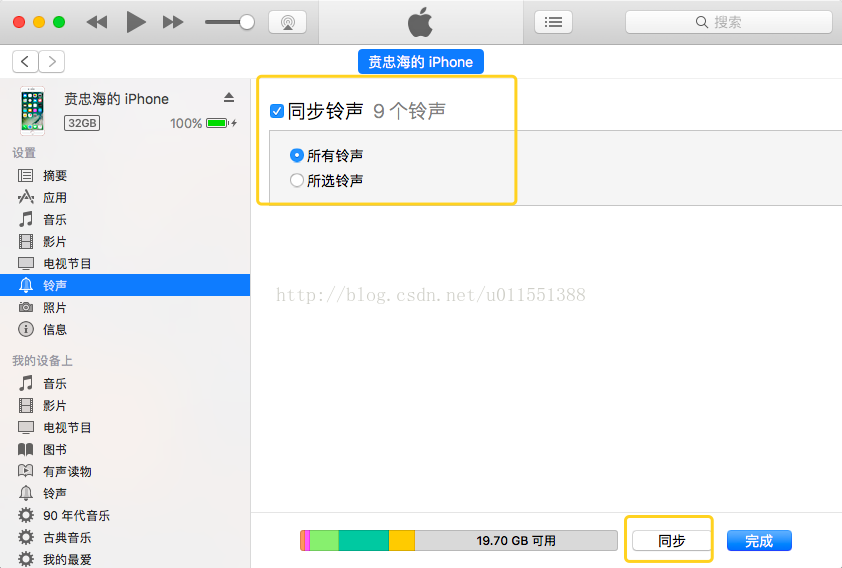This screenshot has height=568, width=842.
Task: Open the 古典音乐 playlist
Action: click(x=125, y=537)
